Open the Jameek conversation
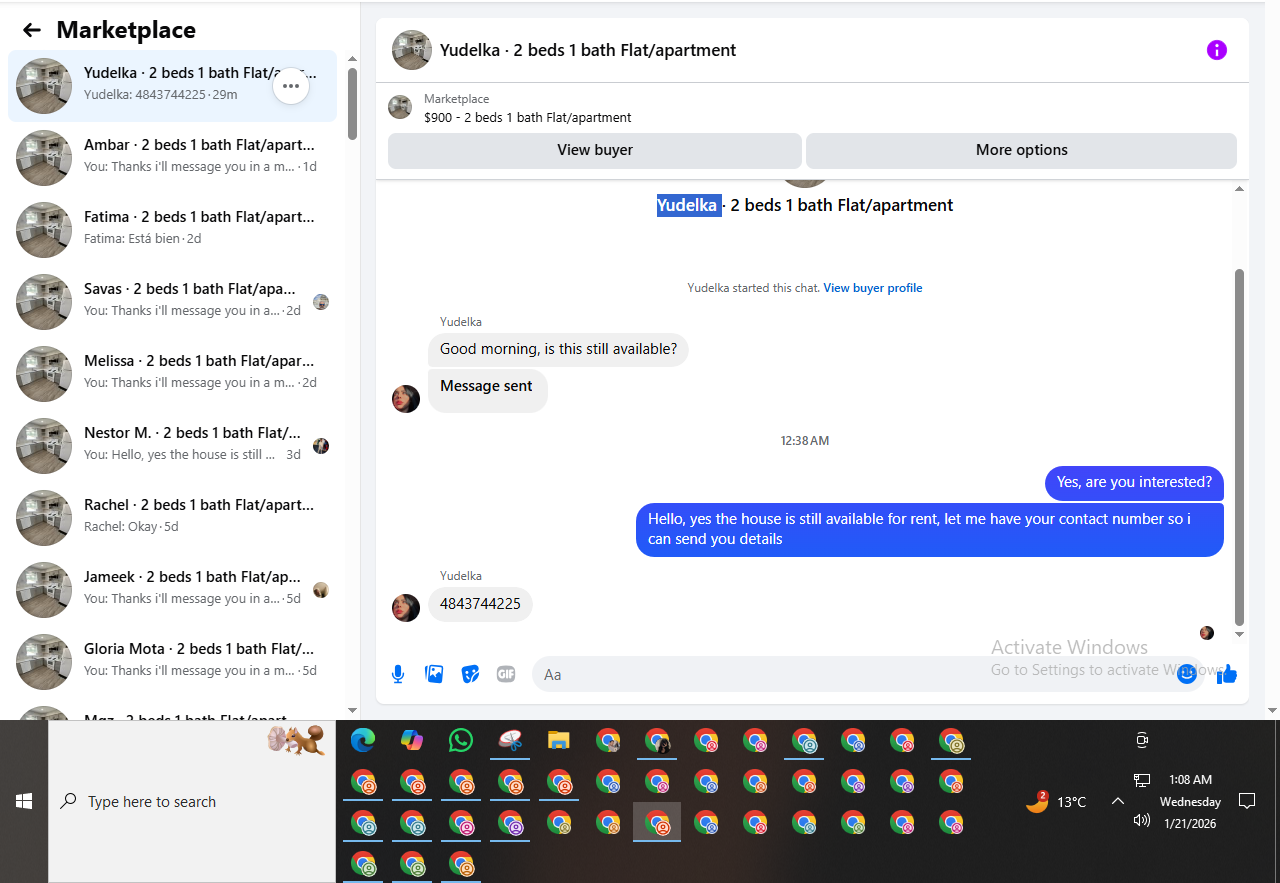This screenshot has width=1280, height=883. click(172, 590)
